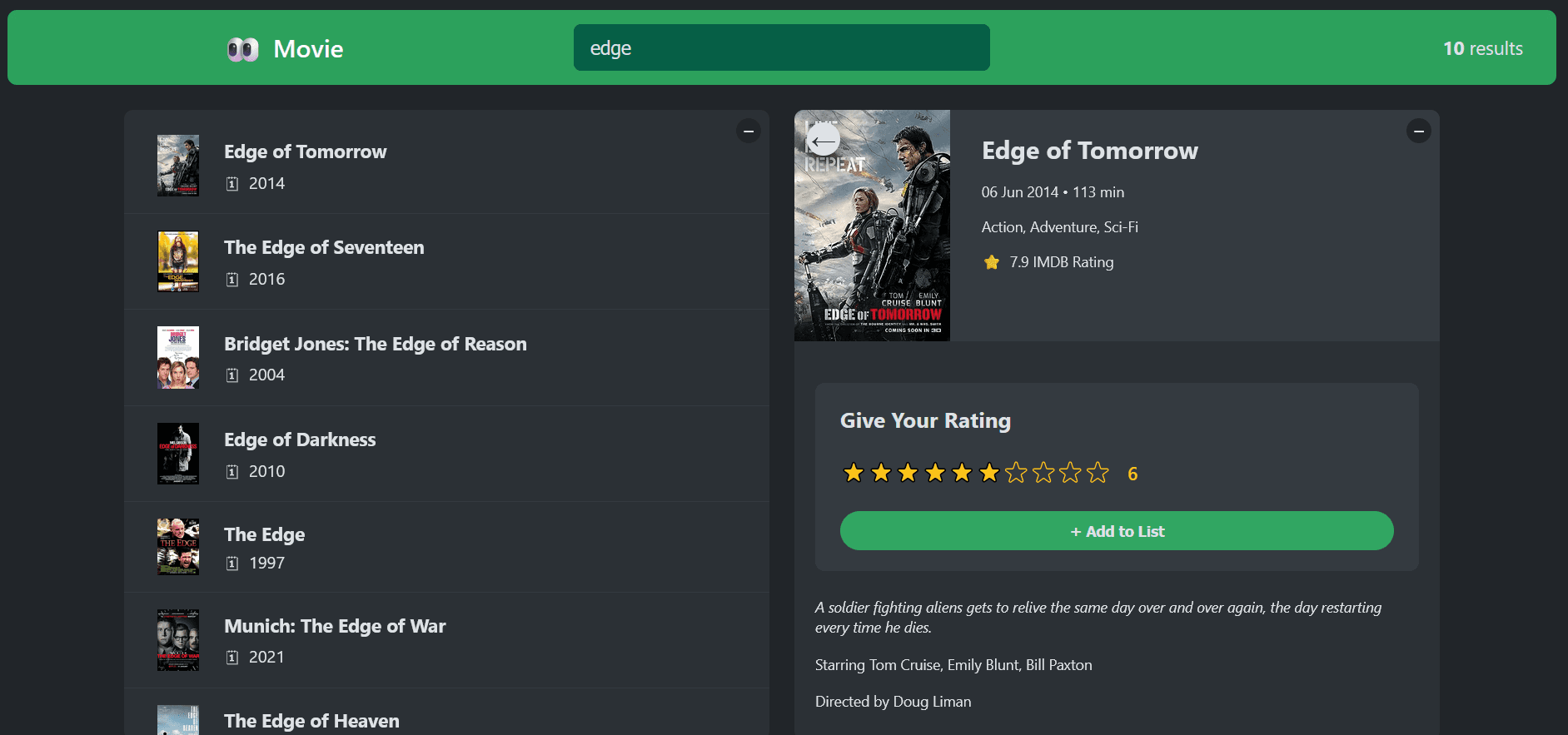The image size is (1568, 735).
Task: Rate the movie two stars
Action: (x=881, y=473)
